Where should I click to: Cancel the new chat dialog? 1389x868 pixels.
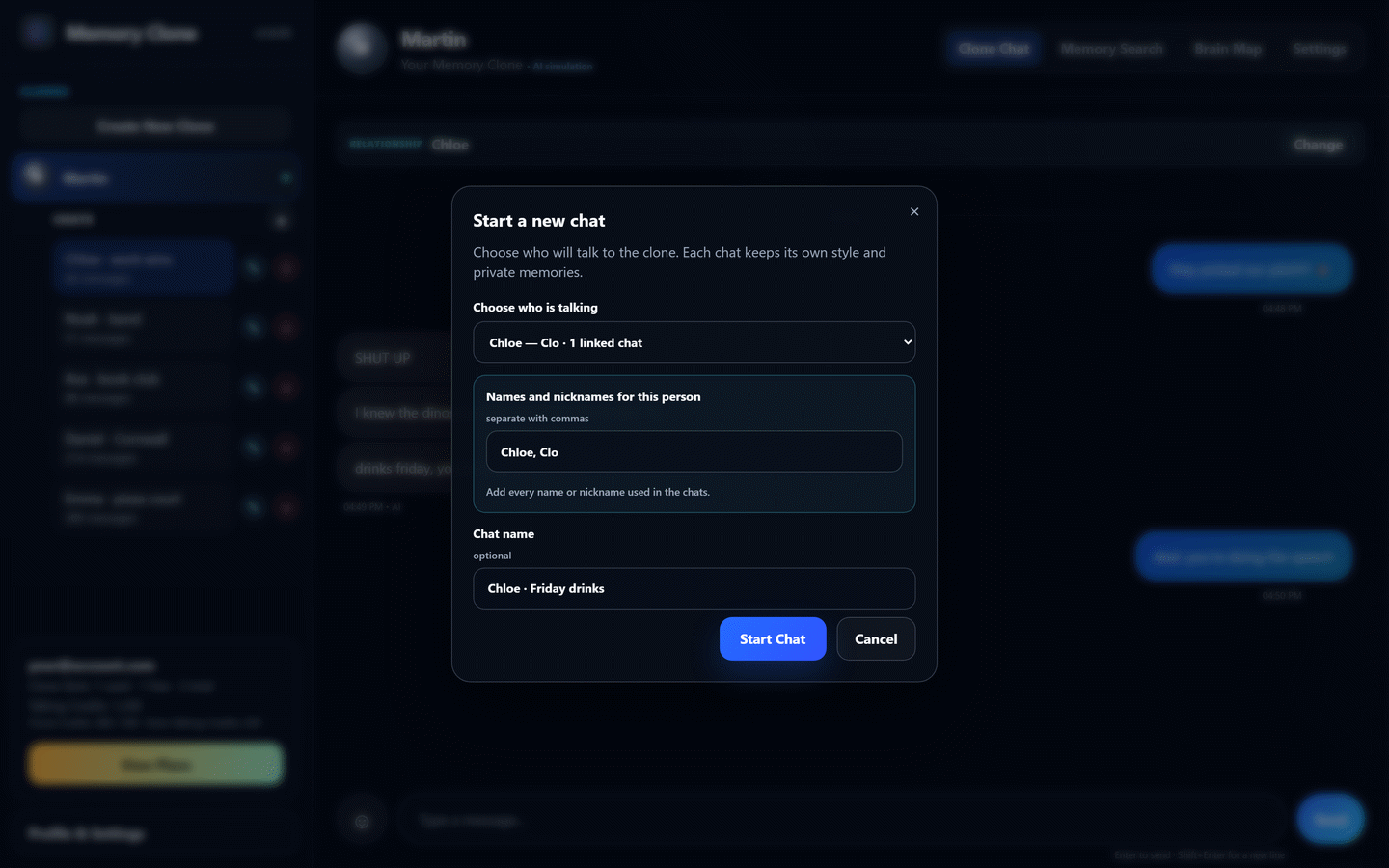click(876, 639)
